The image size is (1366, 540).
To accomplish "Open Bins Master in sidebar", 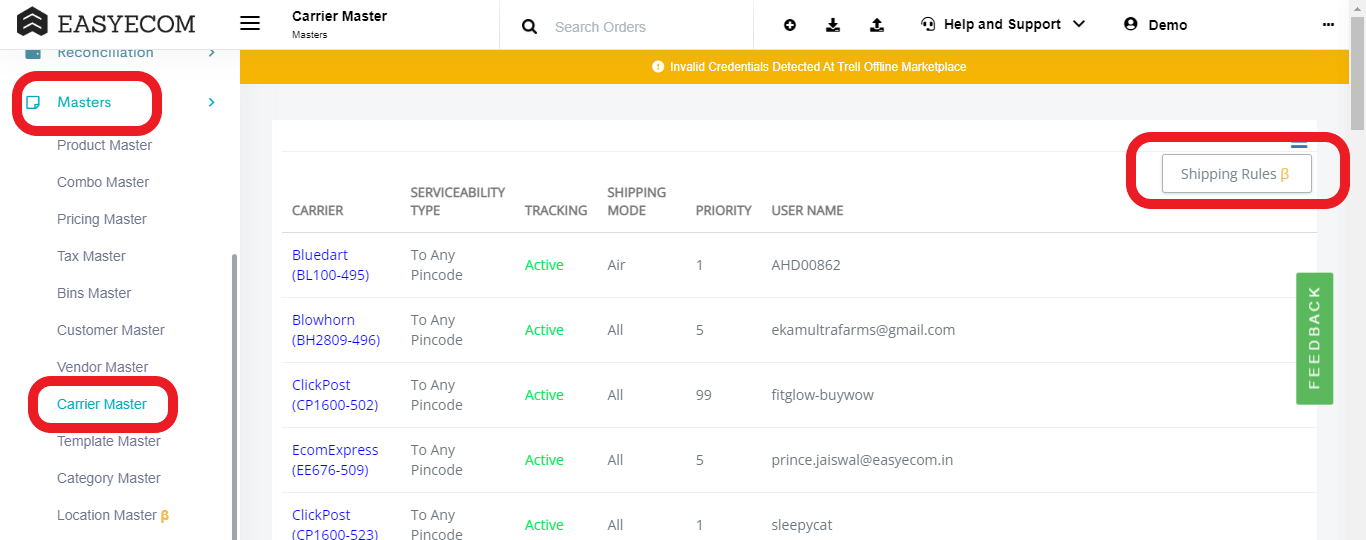I will [x=94, y=293].
